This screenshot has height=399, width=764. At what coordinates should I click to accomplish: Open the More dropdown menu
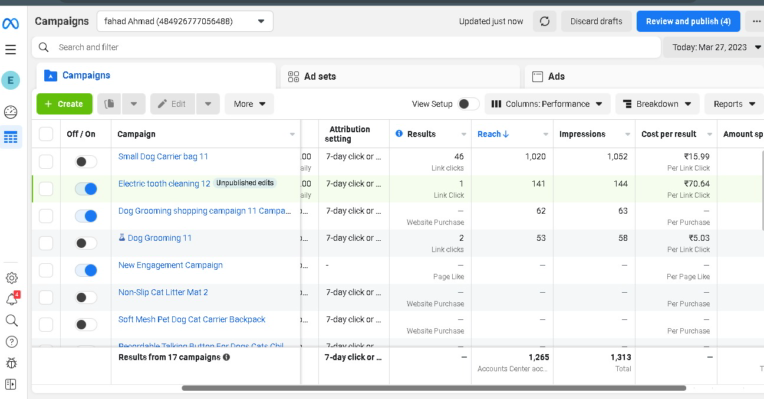(x=249, y=104)
